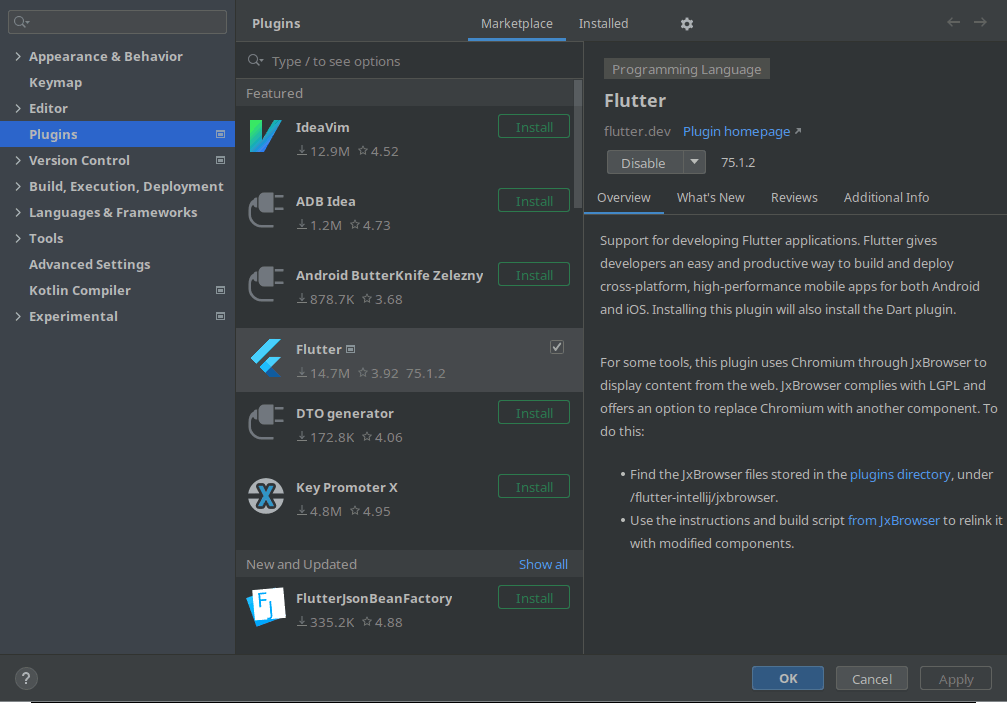Click the project-level icon beside Experimental

click(220, 317)
